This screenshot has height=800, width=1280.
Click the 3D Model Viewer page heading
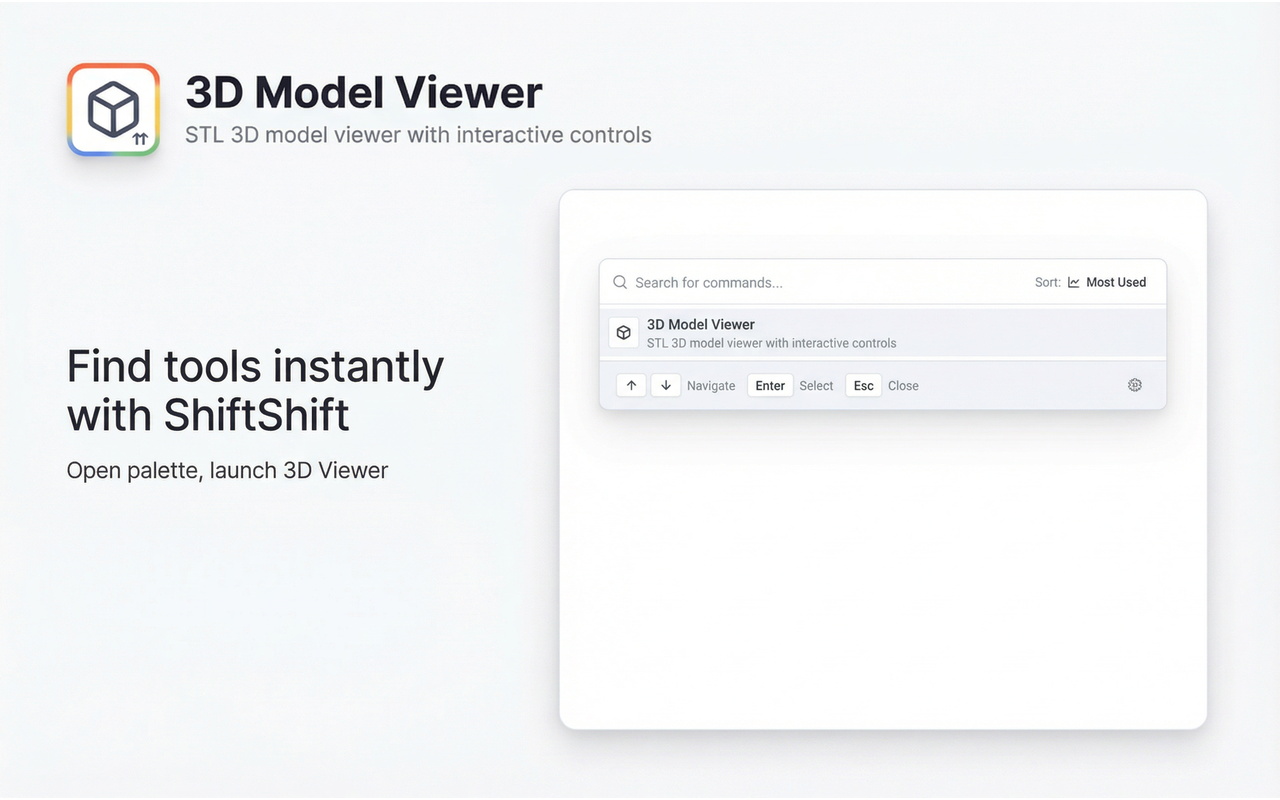click(x=364, y=93)
